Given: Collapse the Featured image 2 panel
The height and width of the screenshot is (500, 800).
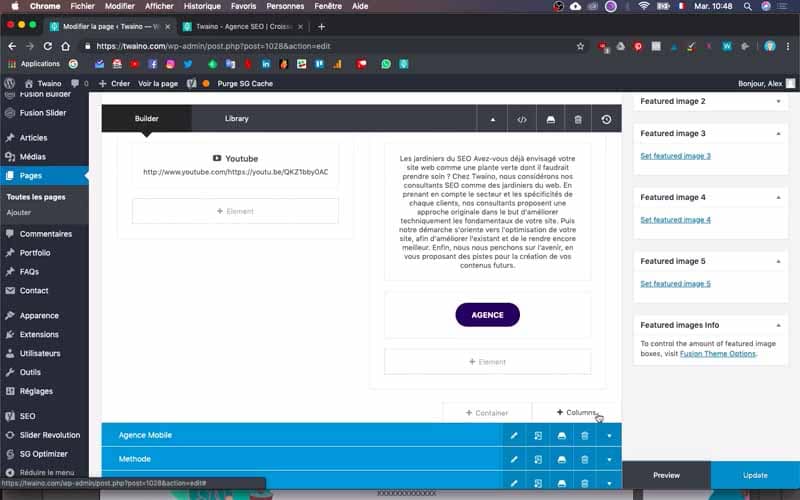Looking at the screenshot, I should click(778, 101).
